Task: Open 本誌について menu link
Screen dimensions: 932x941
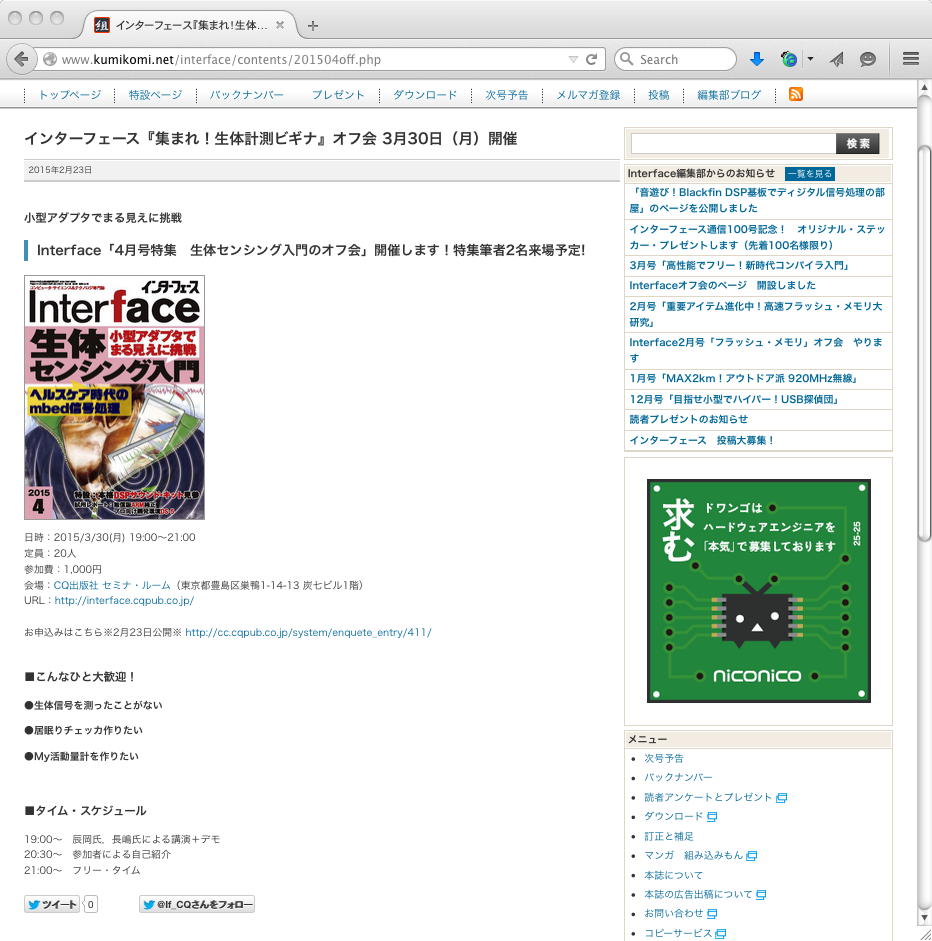Action: pos(673,875)
